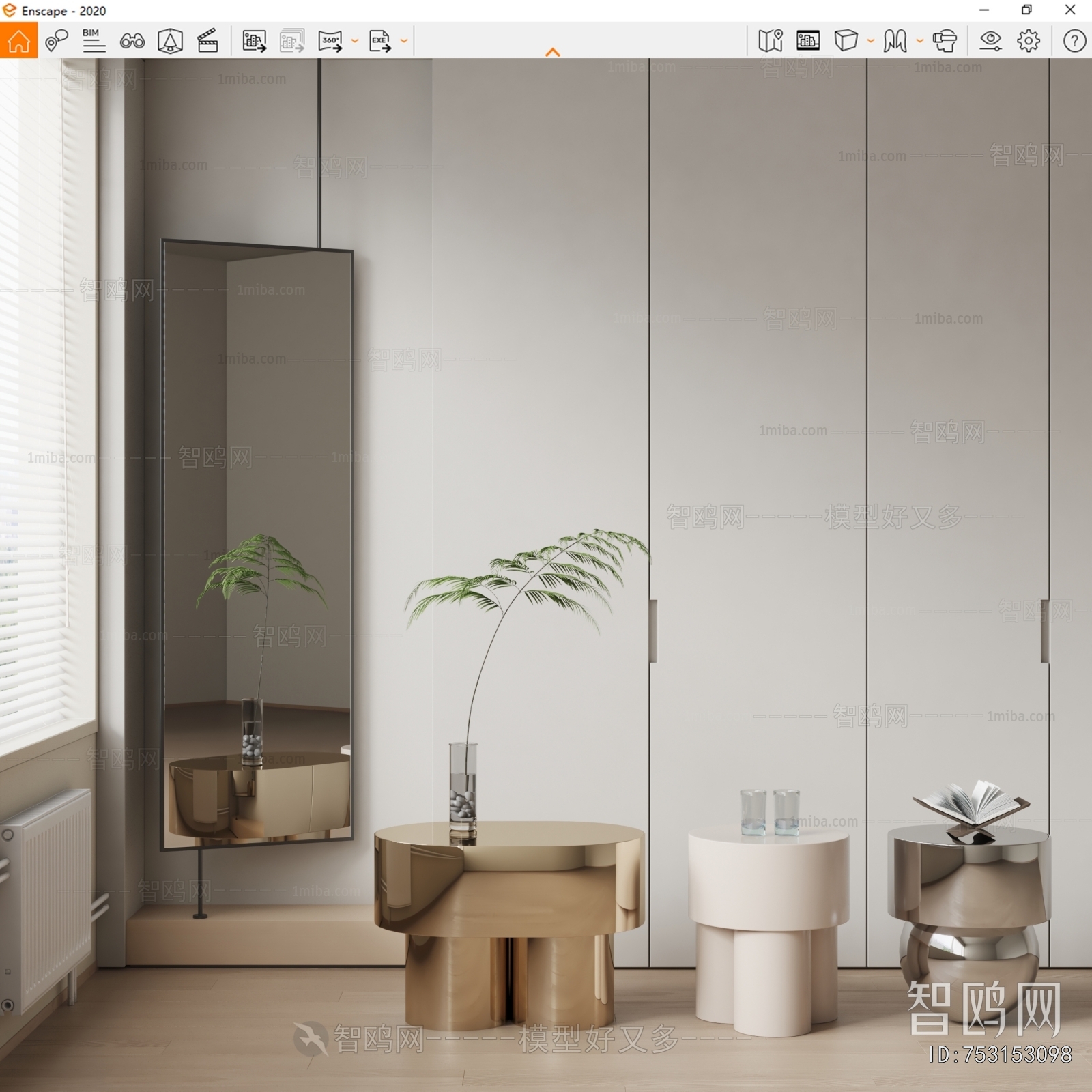Viewport: 1092px width, 1092px height.
Task: Expand the navigation mode dropdown arrow
Action: coord(920,41)
